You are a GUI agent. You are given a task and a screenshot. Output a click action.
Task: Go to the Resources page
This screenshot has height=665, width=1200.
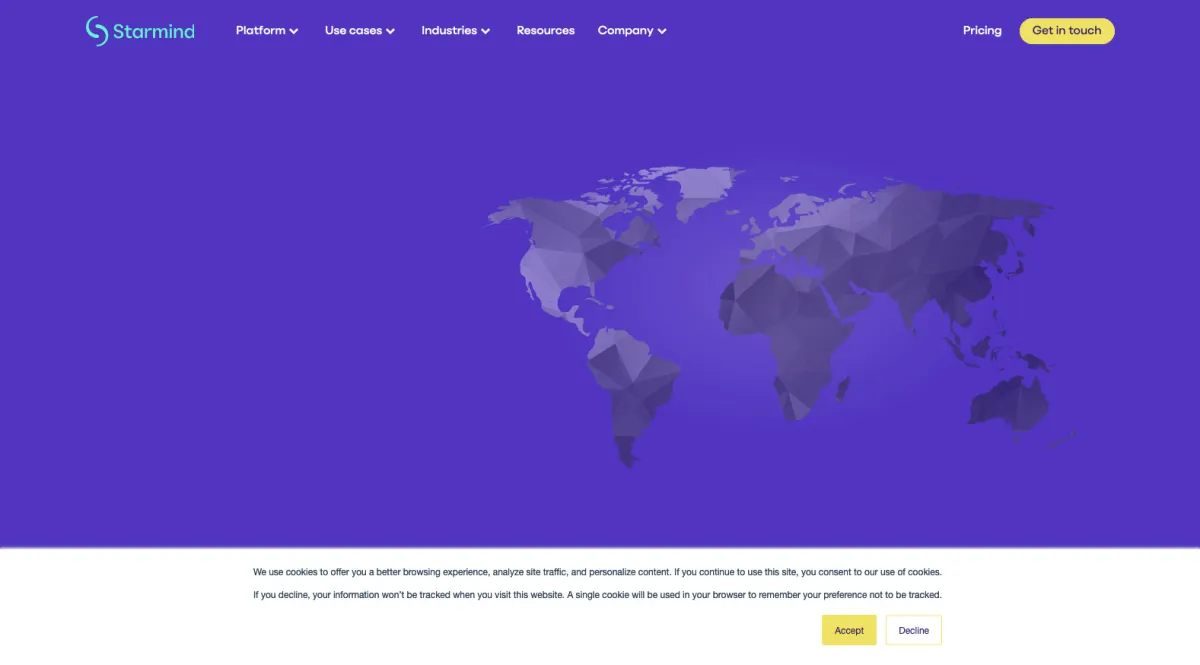546,31
